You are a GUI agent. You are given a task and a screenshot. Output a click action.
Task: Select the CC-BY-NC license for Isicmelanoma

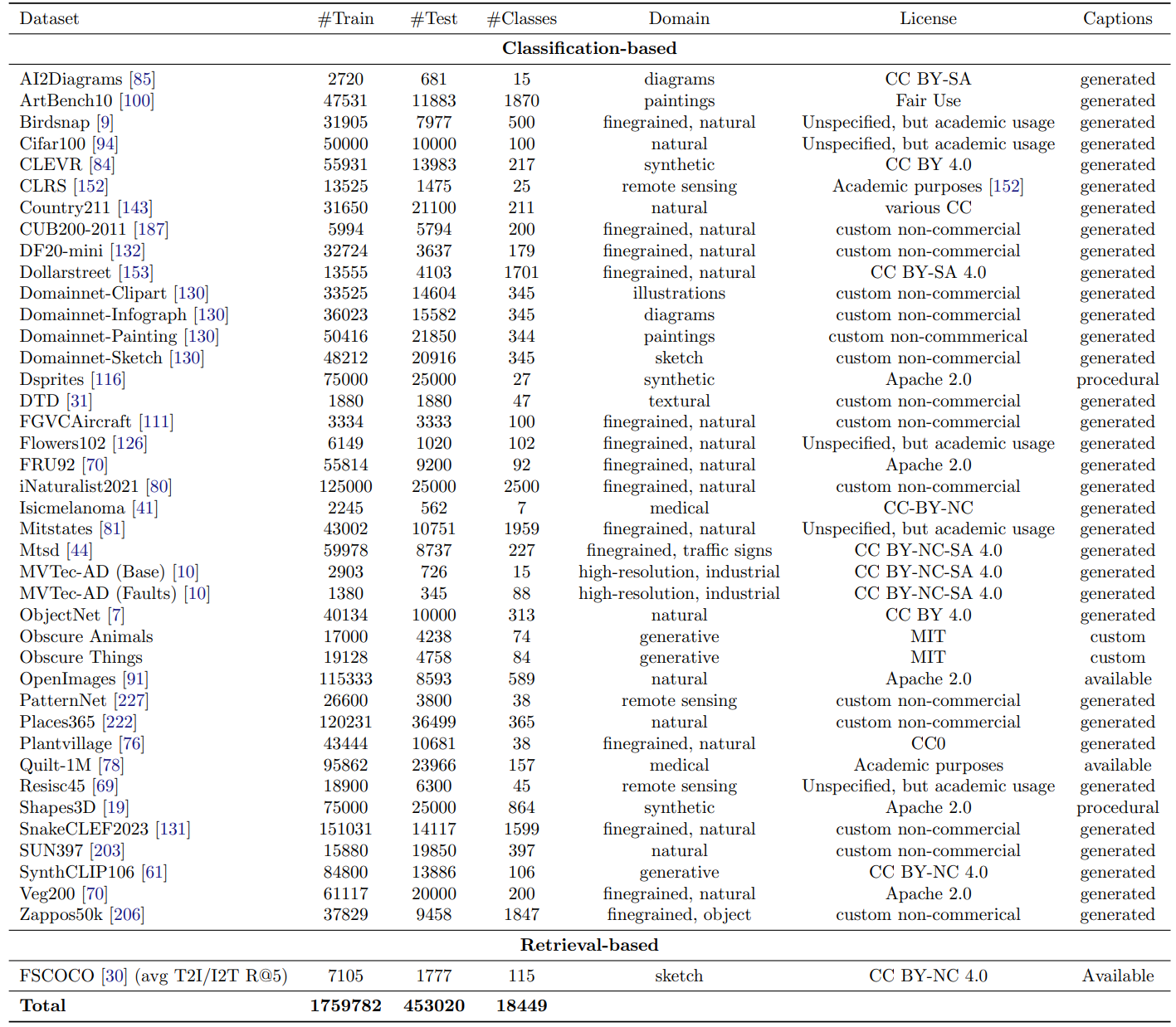tap(928, 508)
